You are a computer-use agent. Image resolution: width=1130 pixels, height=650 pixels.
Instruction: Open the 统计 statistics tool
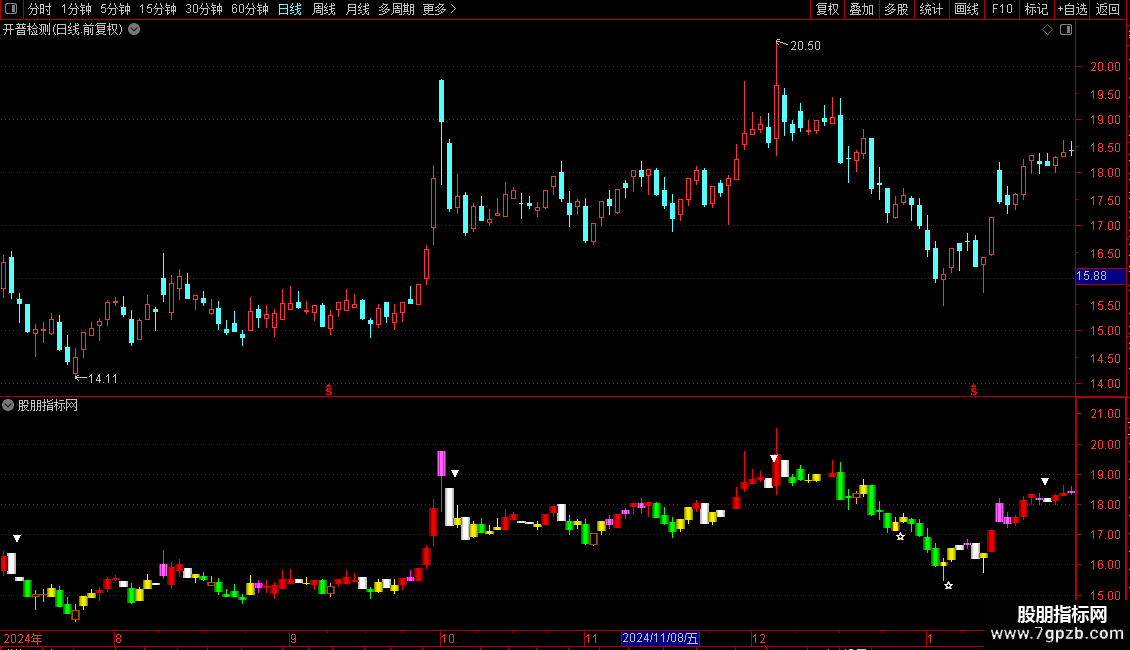pyautogui.click(x=931, y=9)
